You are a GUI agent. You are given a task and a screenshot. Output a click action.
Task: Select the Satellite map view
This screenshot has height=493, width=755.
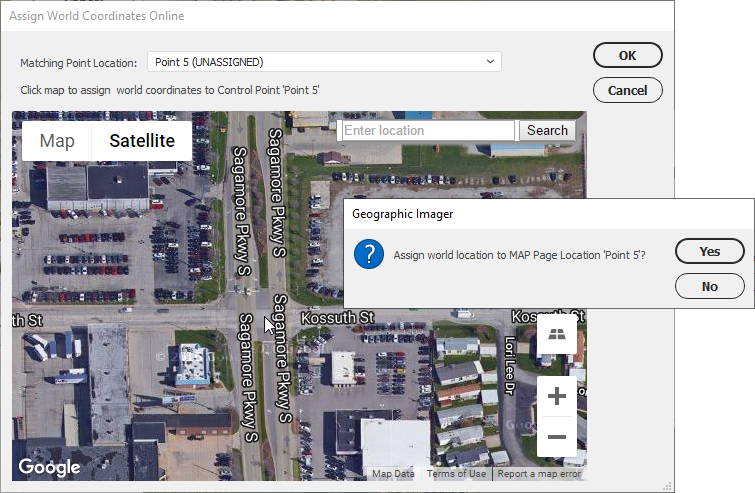tap(142, 141)
